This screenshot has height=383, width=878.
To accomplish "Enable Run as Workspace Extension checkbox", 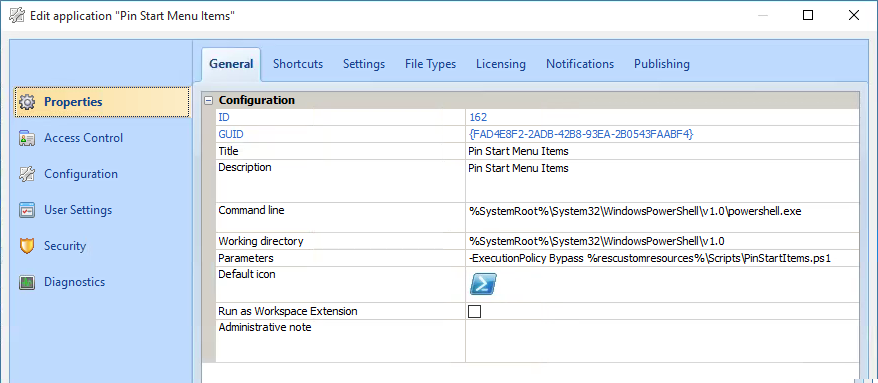I will tap(474, 311).
